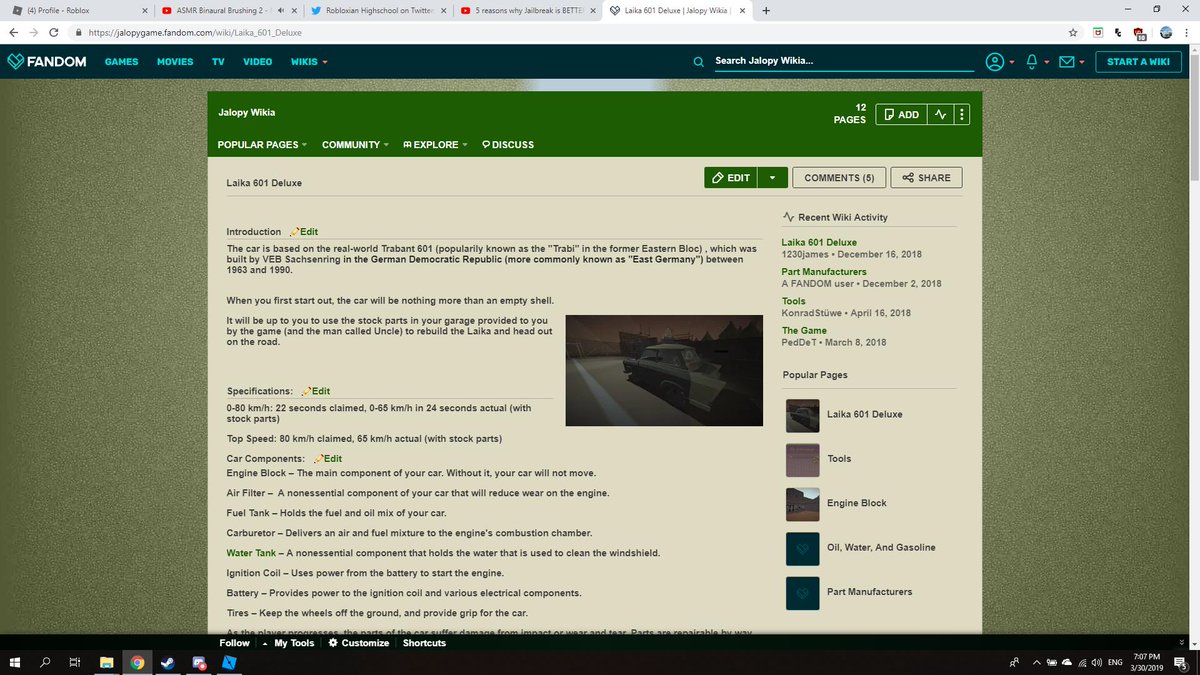Click Customize in the bottom toolbar
The width and height of the screenshot is (1200, 675).
coord(358,643)
